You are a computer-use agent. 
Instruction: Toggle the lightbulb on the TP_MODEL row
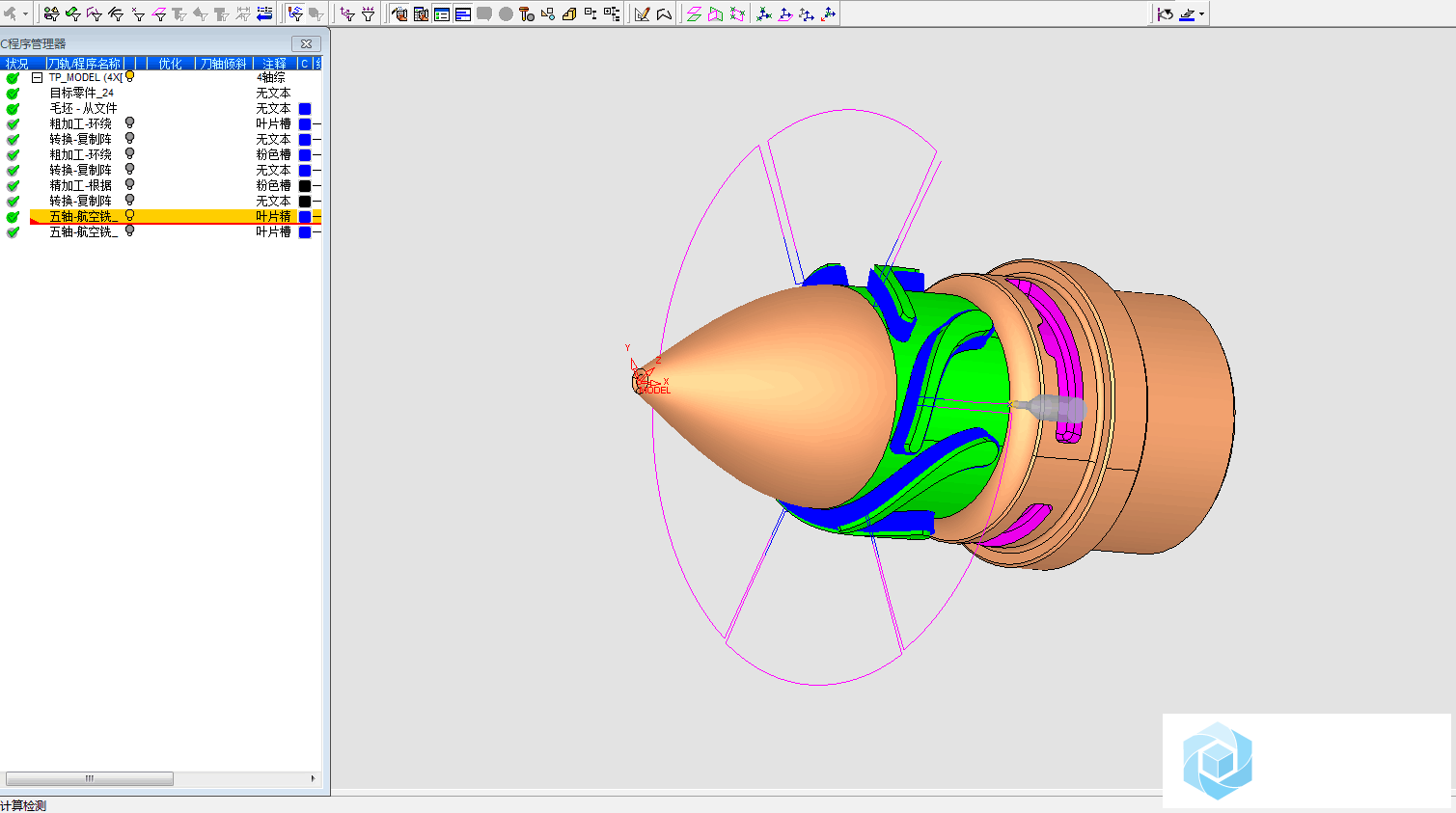[129, 76]
